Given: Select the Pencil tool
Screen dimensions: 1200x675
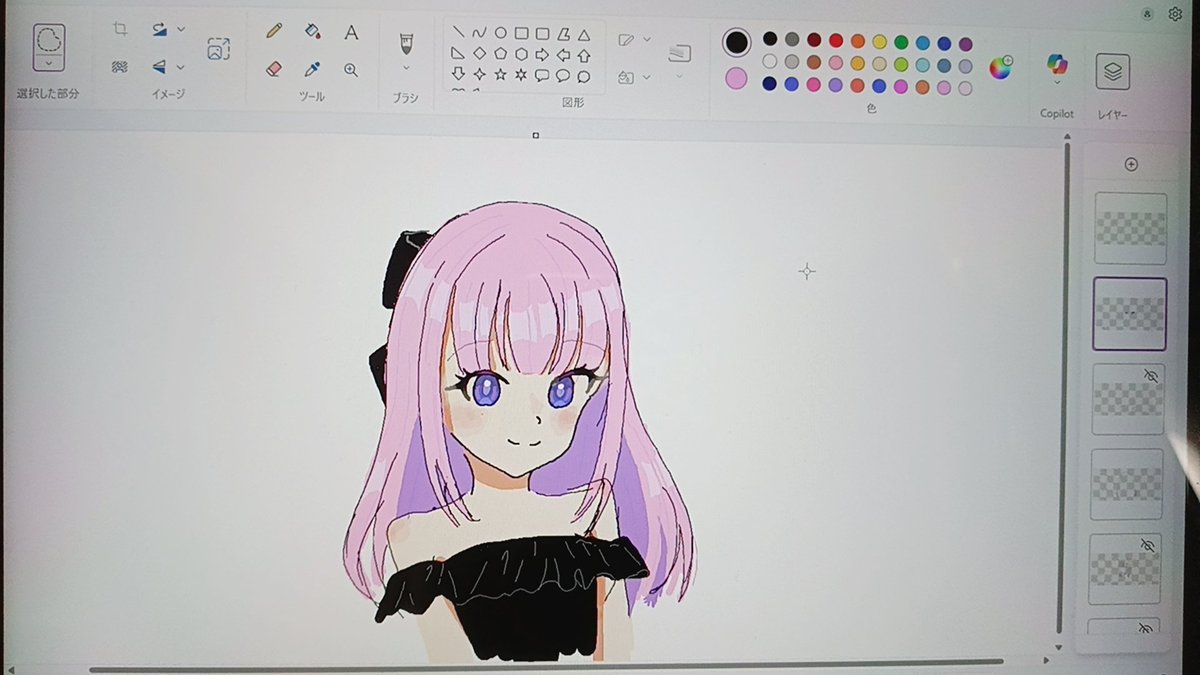Looking at the screenshot, I should coord(273,33).
